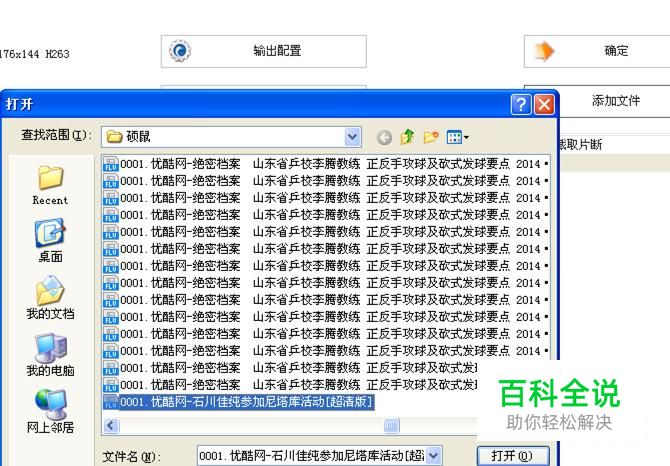
Task: Click the 打开(O) open button
Action: [x=513, y=456]
